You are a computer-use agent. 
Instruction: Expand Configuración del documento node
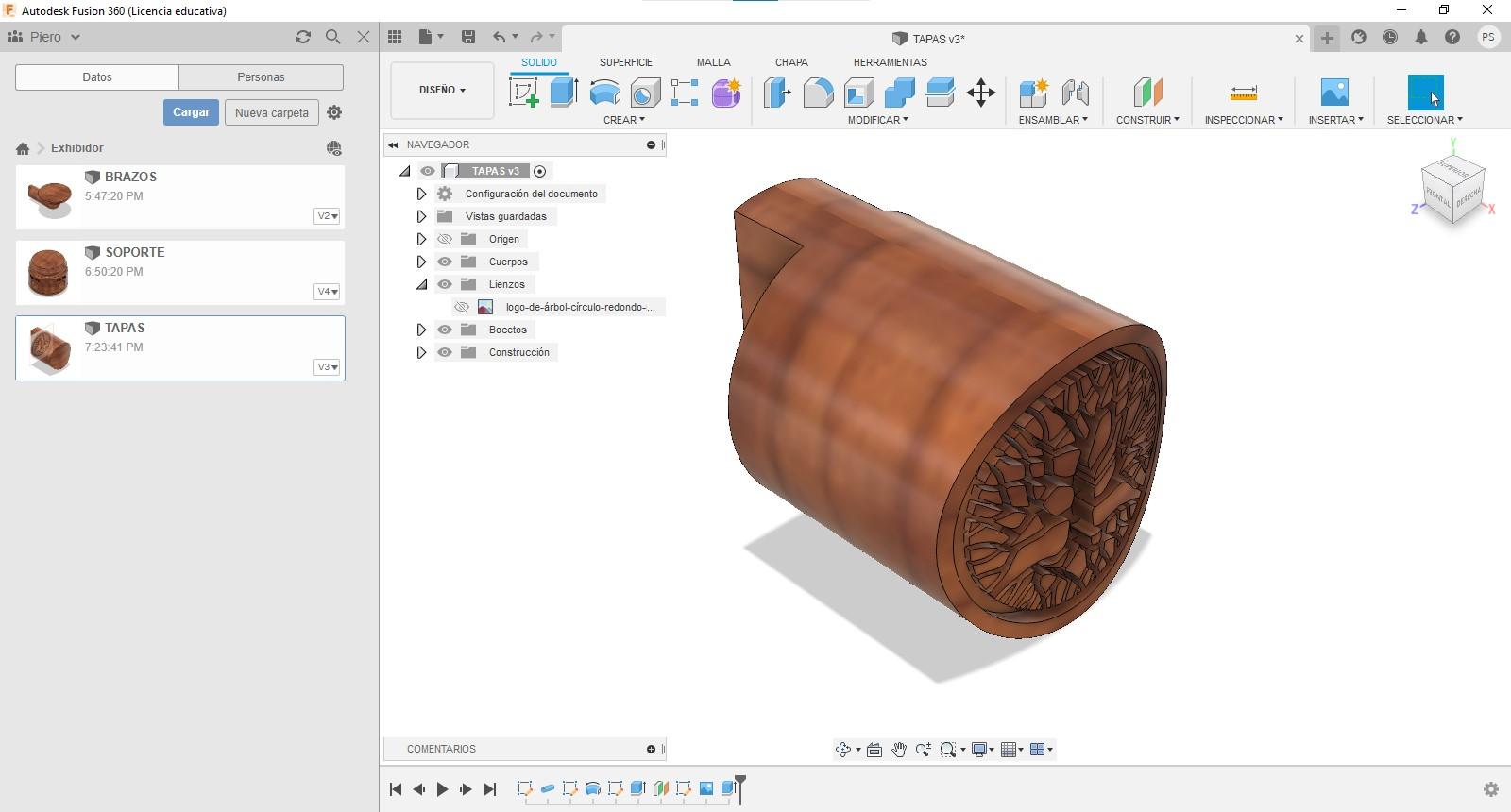click(421, 194)
